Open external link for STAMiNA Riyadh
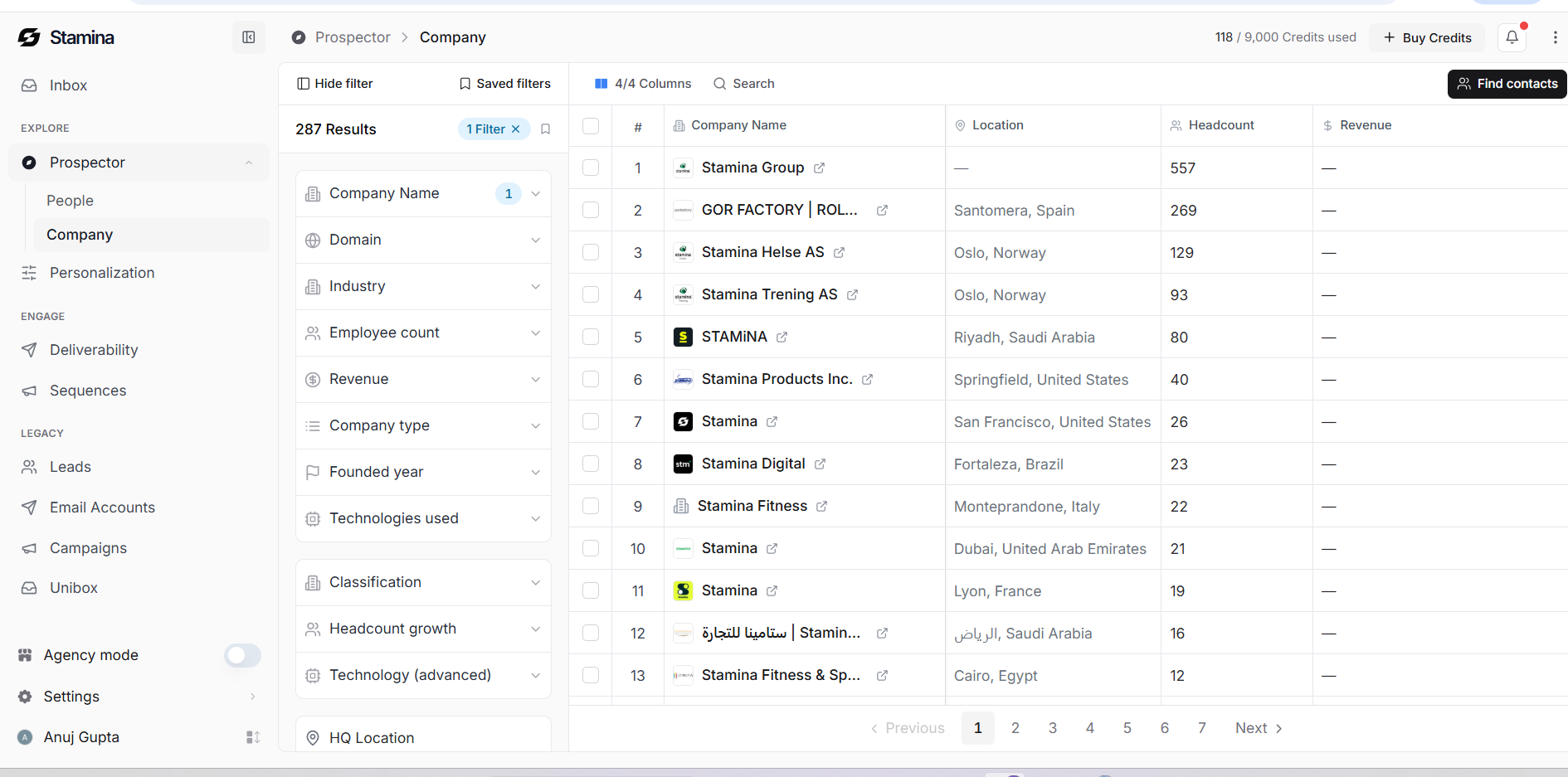 tap(782, 338)
